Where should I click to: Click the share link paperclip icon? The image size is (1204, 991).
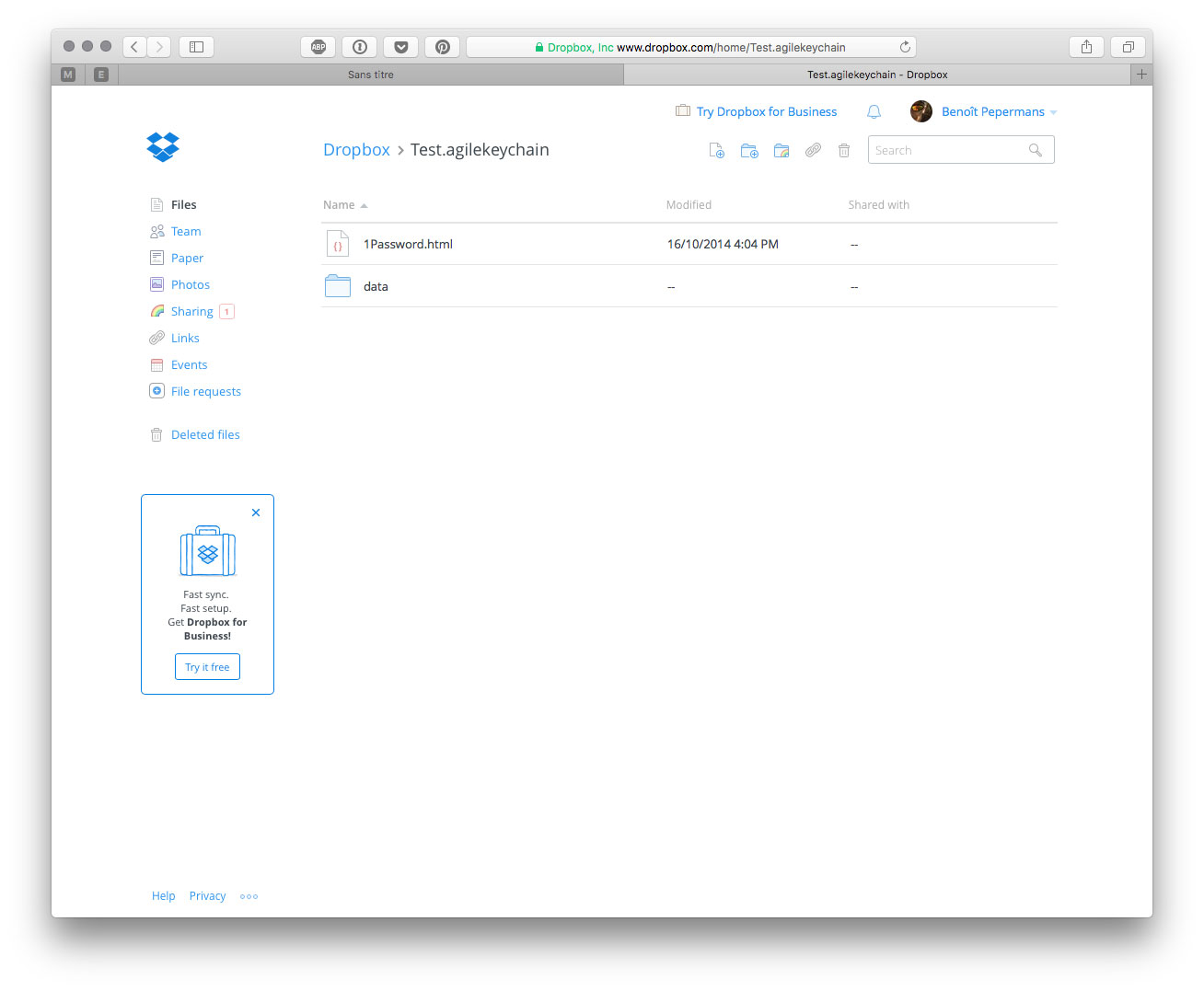pos(813,150)
